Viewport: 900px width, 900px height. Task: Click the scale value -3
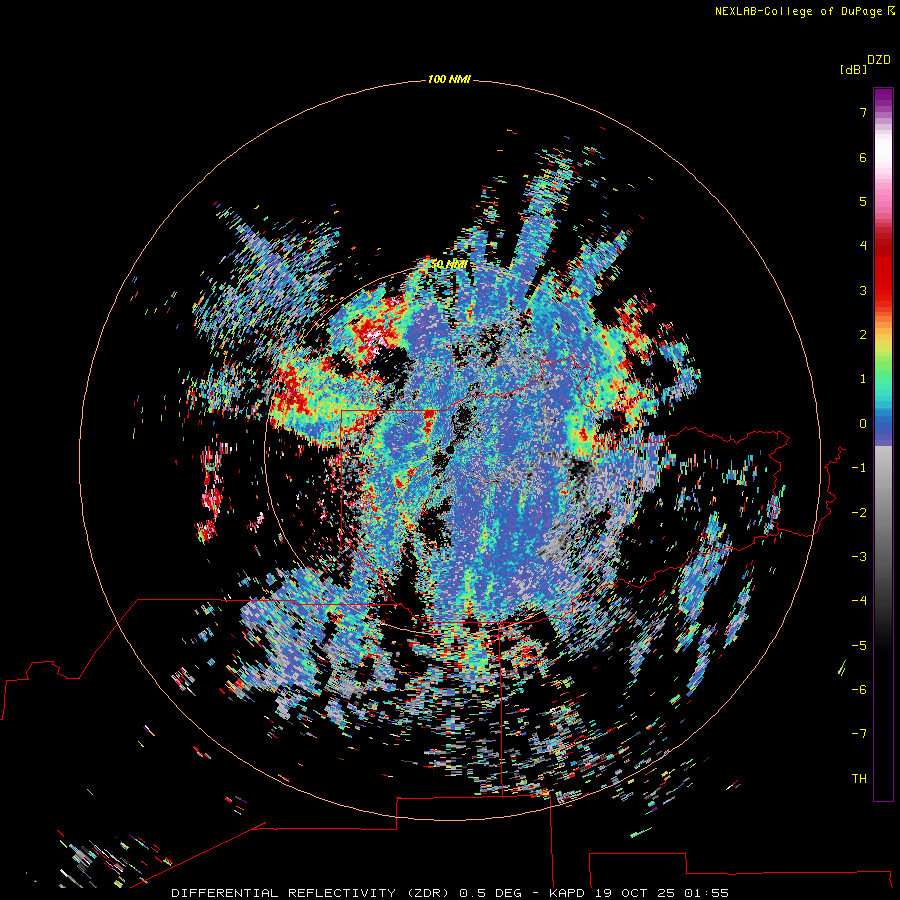click(x=859, y=557)
